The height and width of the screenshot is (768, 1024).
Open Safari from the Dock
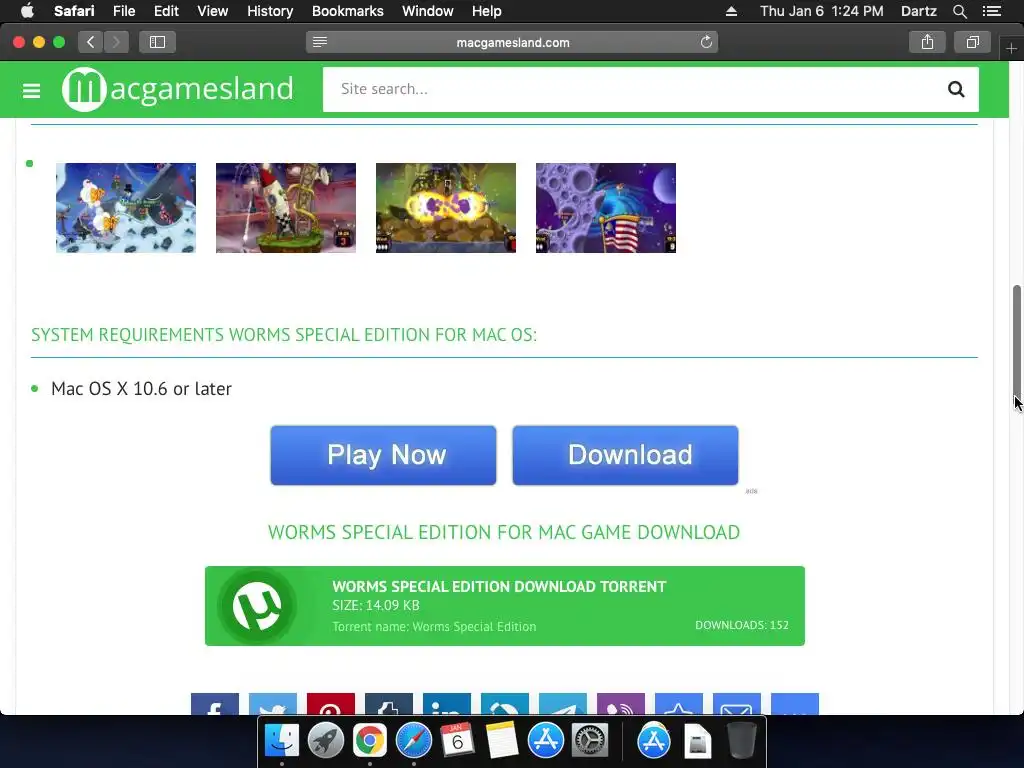pos(413,741)
